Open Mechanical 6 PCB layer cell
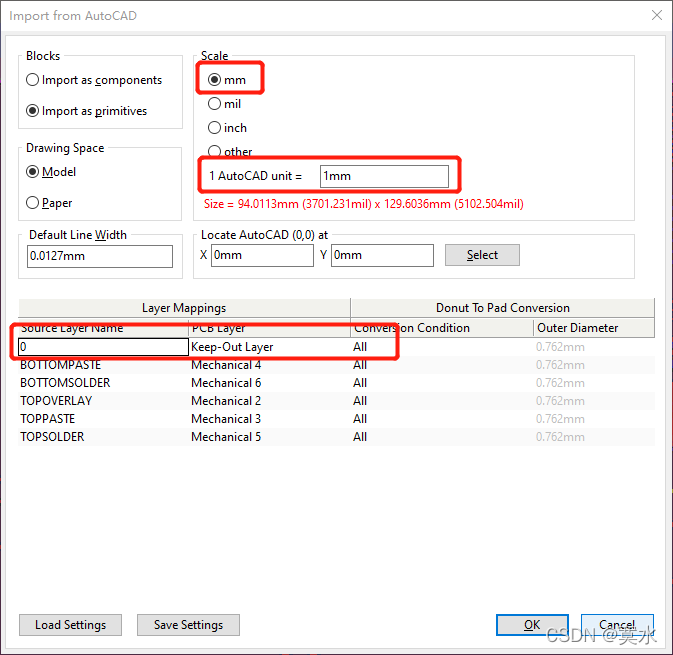673x655 pixels. (x=269, y=383)
